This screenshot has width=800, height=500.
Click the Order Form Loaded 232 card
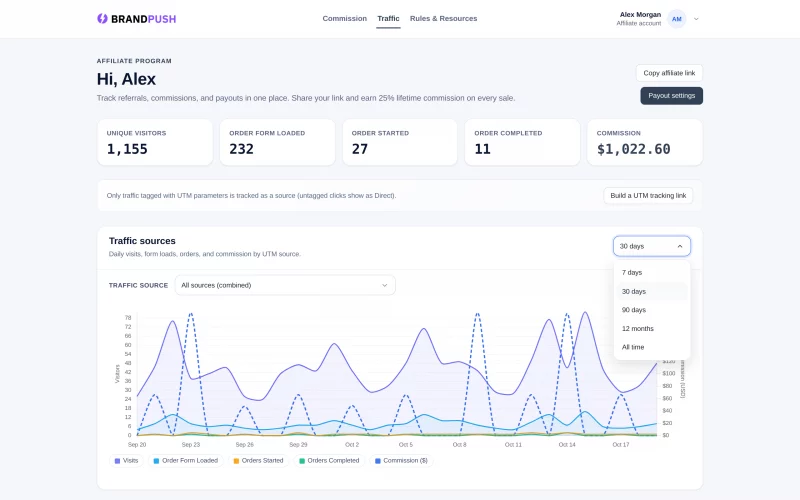pyautogui.click(x=277, y=142)
